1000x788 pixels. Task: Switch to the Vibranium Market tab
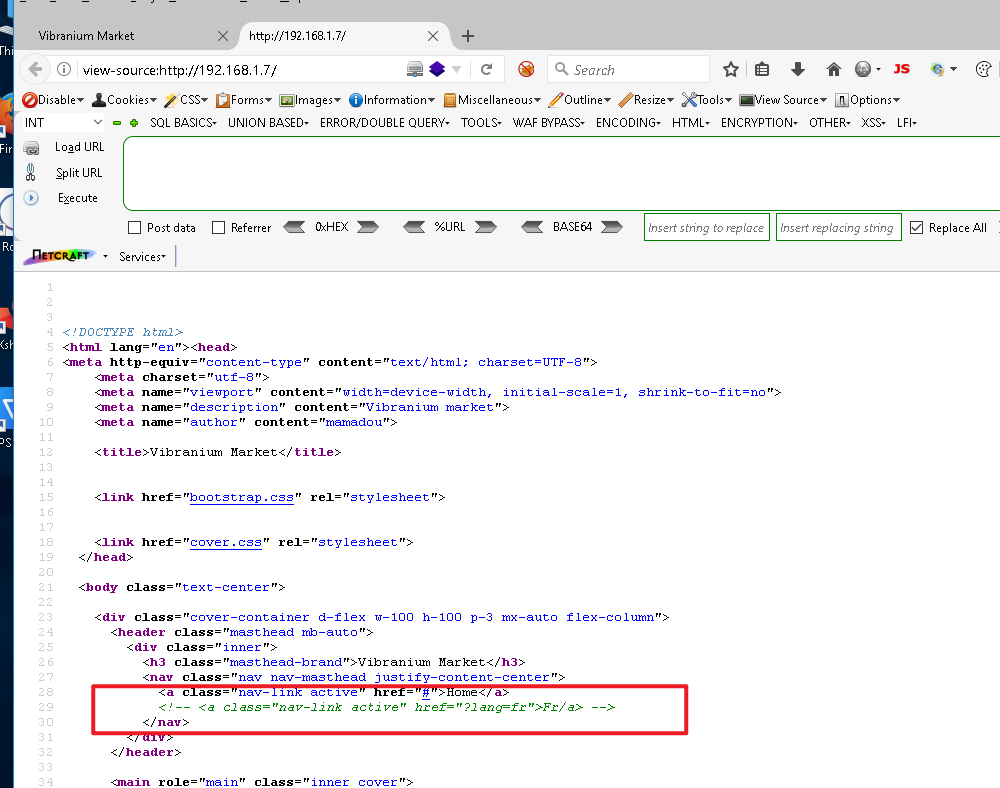pyautogui.click(x=87, y=36)
